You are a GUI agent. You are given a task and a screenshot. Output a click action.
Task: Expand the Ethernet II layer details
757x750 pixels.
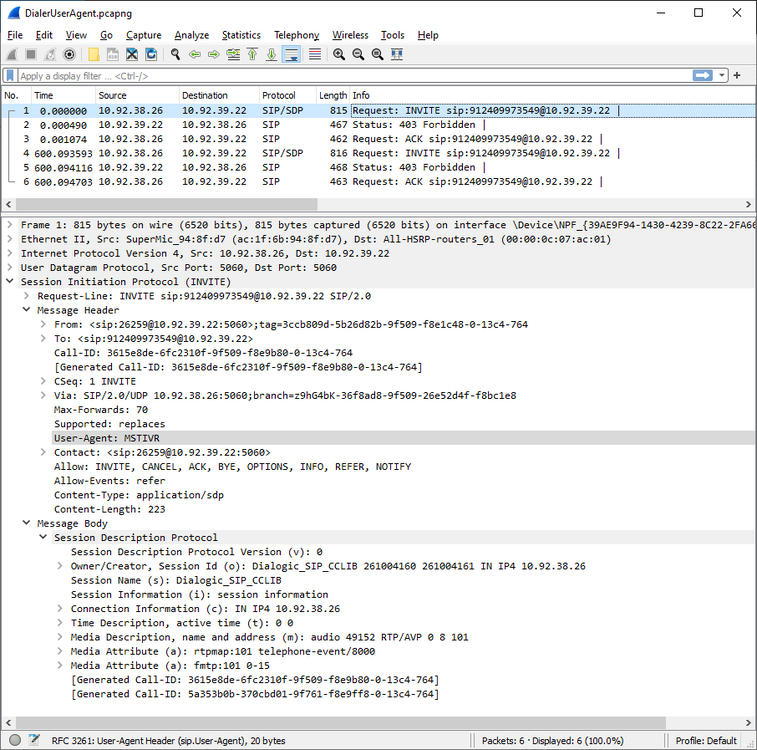coord(11,240)
